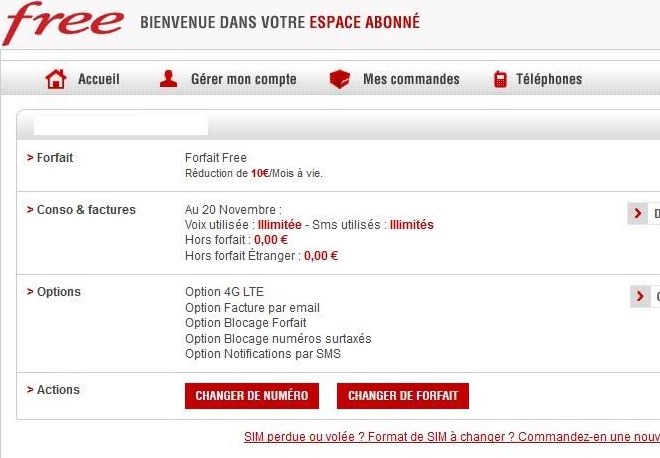The height and width of the screenshot is (458, 660).
Task: Click the Gérer mon compte person icon
Action: pos(169,79)
